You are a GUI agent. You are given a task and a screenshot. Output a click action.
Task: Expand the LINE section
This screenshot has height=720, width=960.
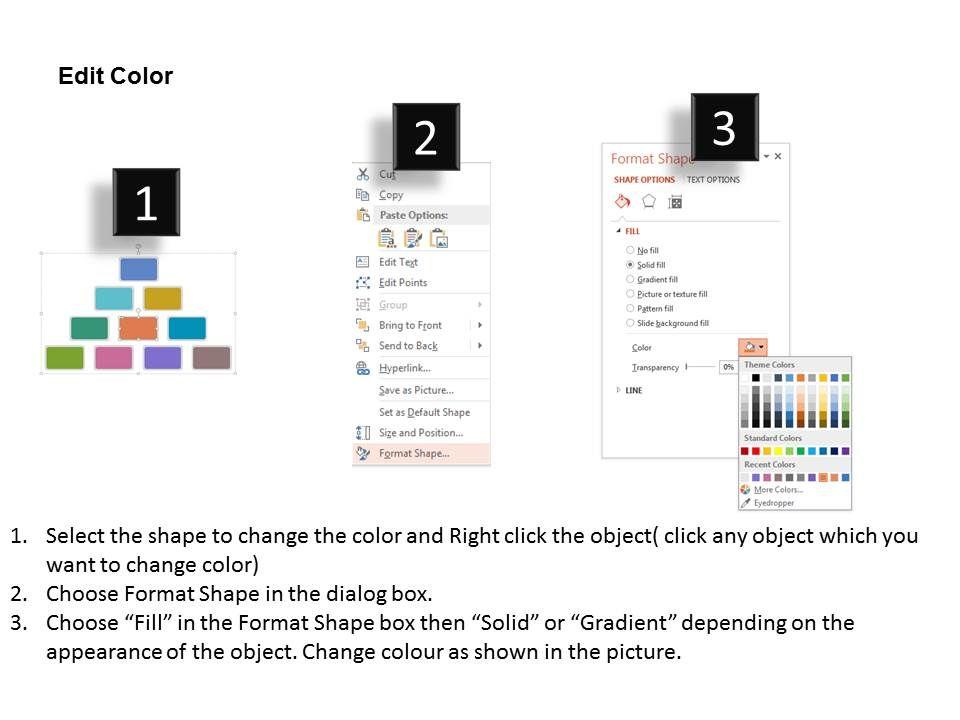(x=618, y=390)
